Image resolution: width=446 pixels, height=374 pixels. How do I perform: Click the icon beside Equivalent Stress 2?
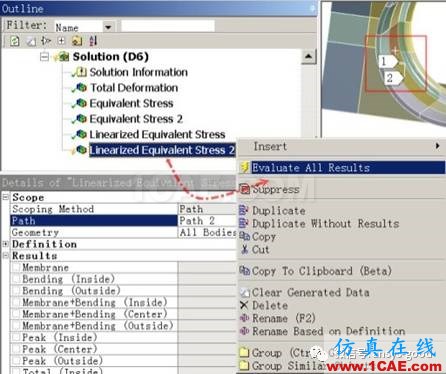pos(81,119)
